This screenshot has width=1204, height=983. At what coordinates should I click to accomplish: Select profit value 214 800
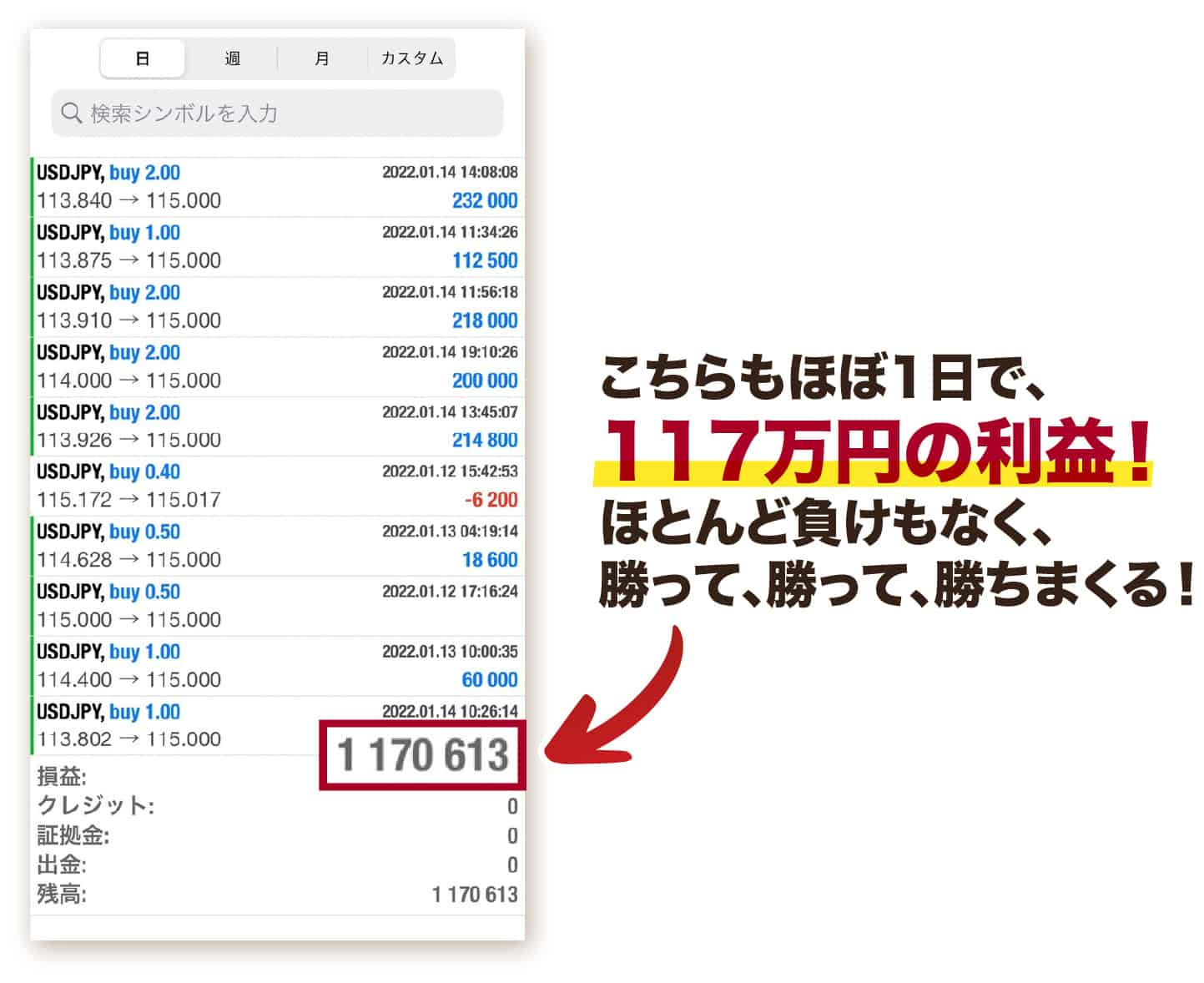coord(485,440)
